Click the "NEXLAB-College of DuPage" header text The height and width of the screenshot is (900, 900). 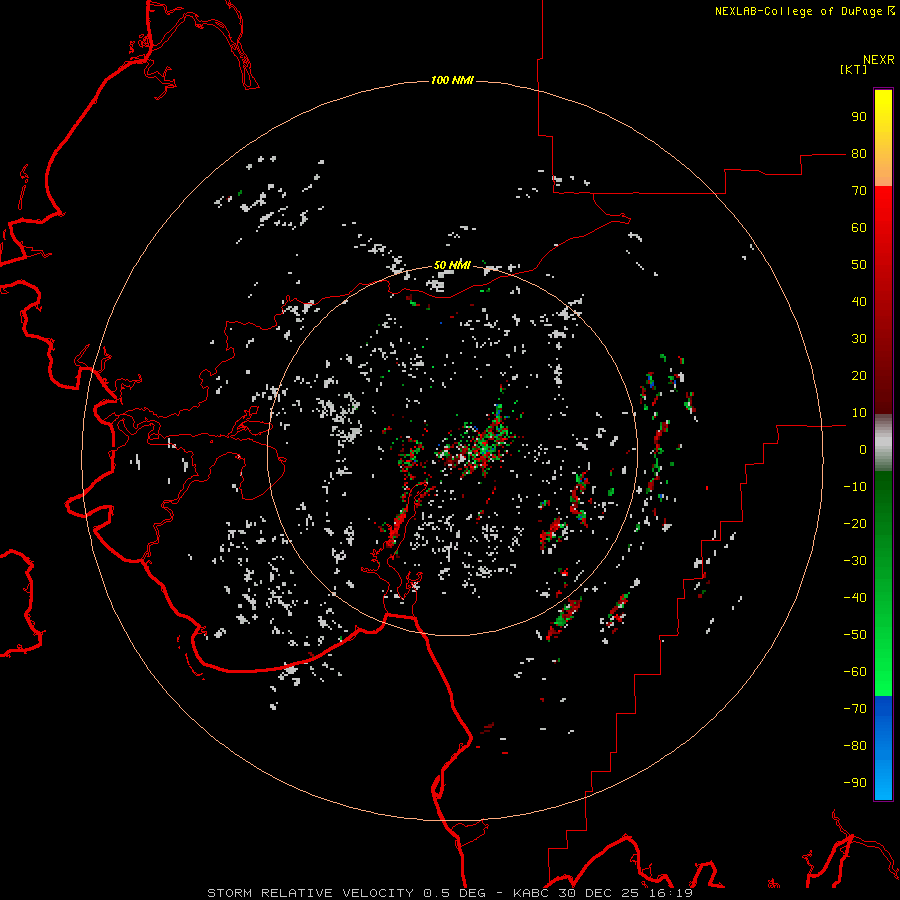coord(800,11)
